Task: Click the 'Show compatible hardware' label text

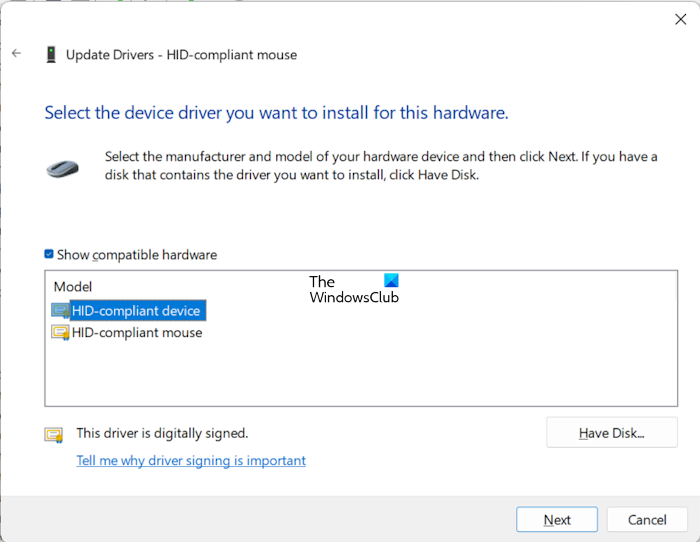Action: click(137, 255)
